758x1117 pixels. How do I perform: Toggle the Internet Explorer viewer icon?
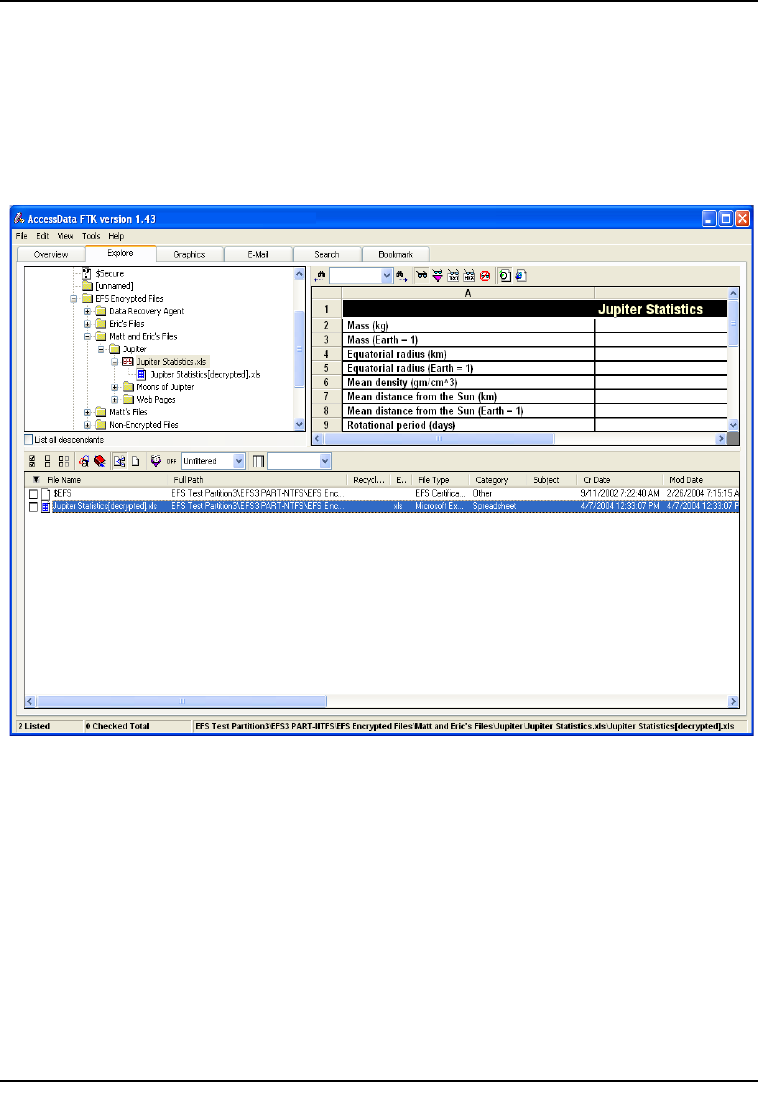pos(521,276)
